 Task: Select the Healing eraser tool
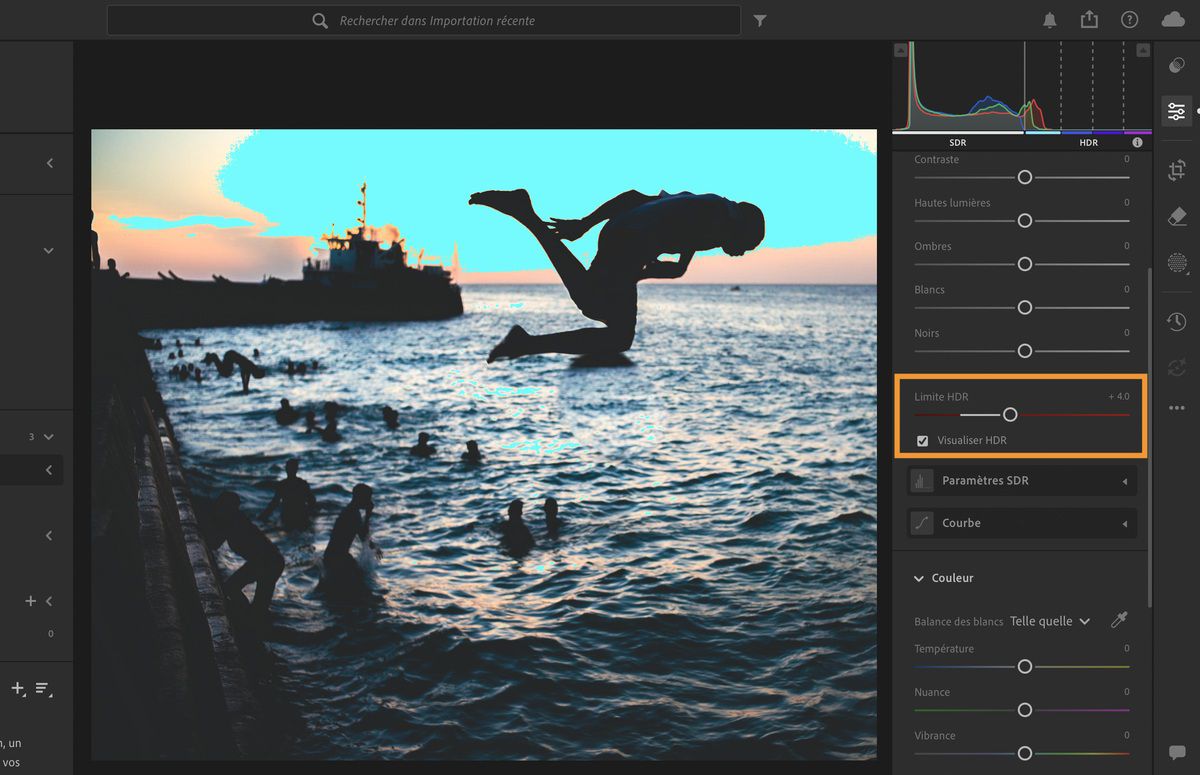tap(1177, 217)
